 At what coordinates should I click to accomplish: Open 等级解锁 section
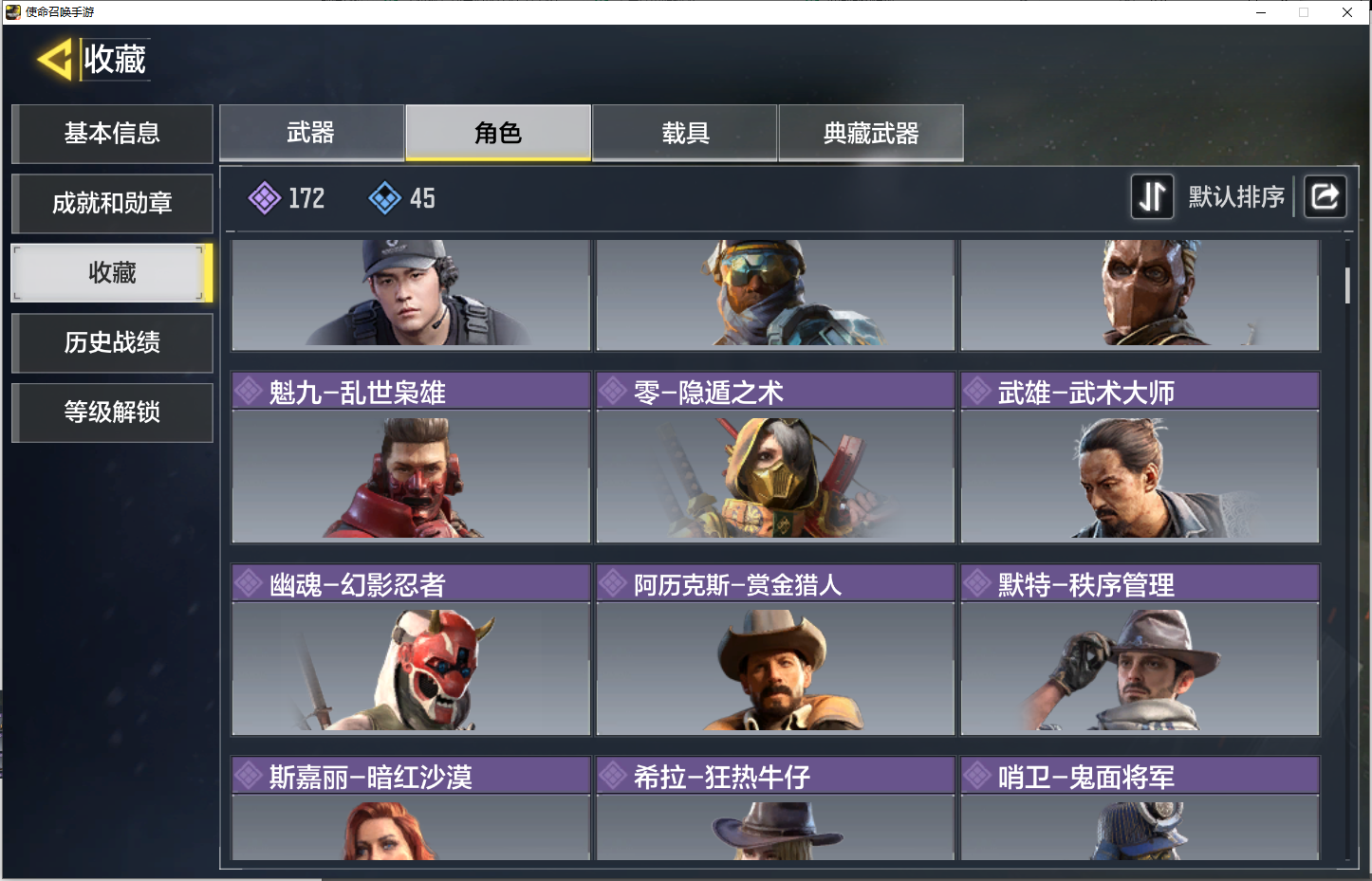(112, 412)
